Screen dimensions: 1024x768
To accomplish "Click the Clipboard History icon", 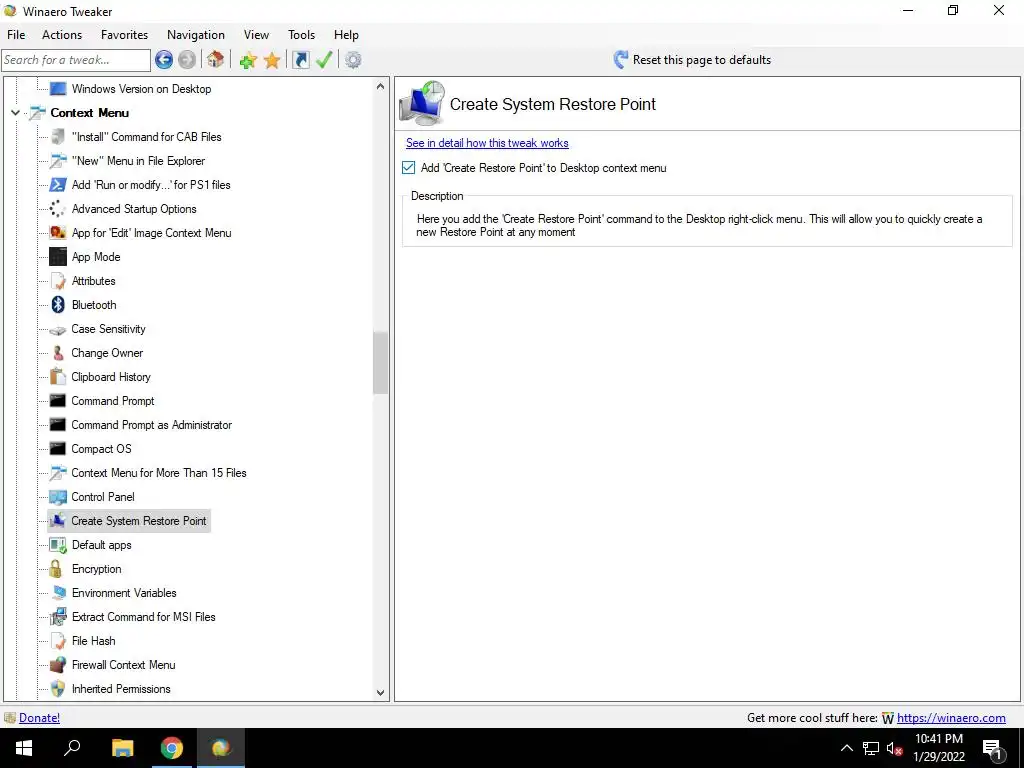I will coord(57,376).
